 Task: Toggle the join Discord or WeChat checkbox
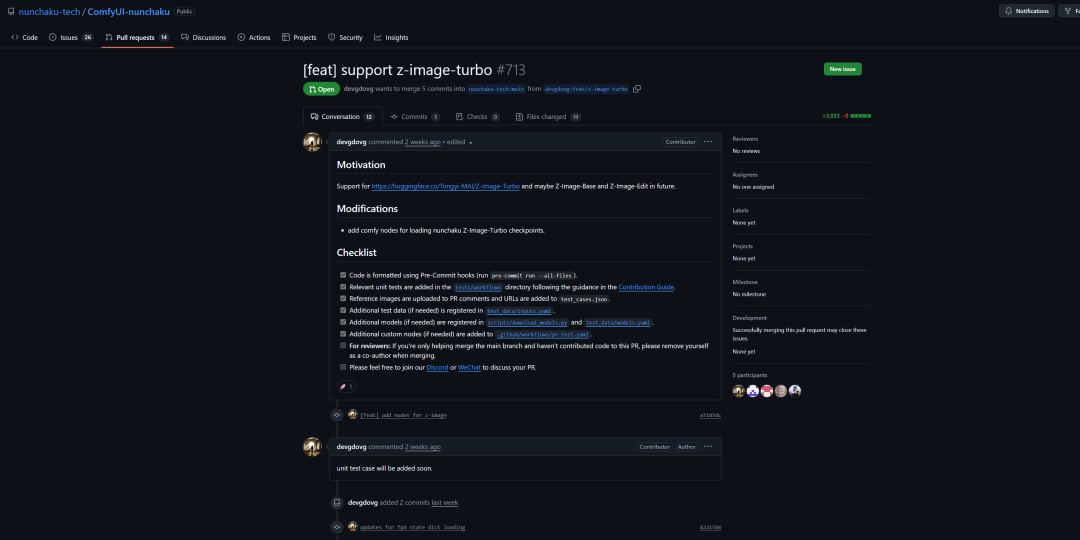(343, 367)
